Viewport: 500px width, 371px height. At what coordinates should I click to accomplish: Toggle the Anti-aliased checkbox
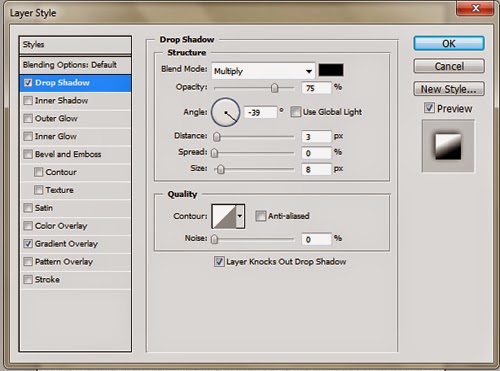(x=260, y=216)
